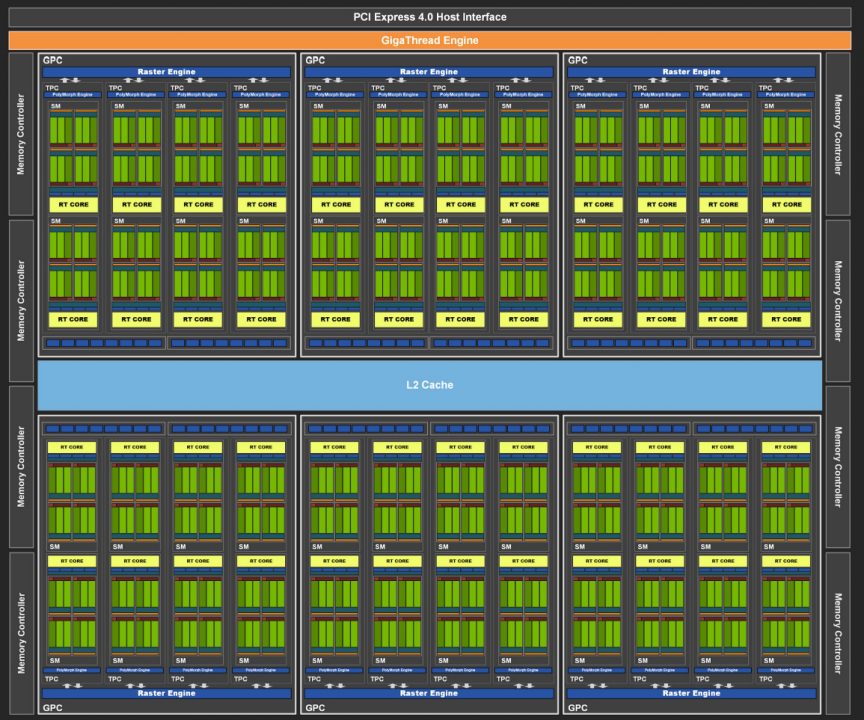Image resolution: width=864 pixels, height=720 pixels.
Task: Click the topmost Memory Controller on the right
Action: coord(839,134)
